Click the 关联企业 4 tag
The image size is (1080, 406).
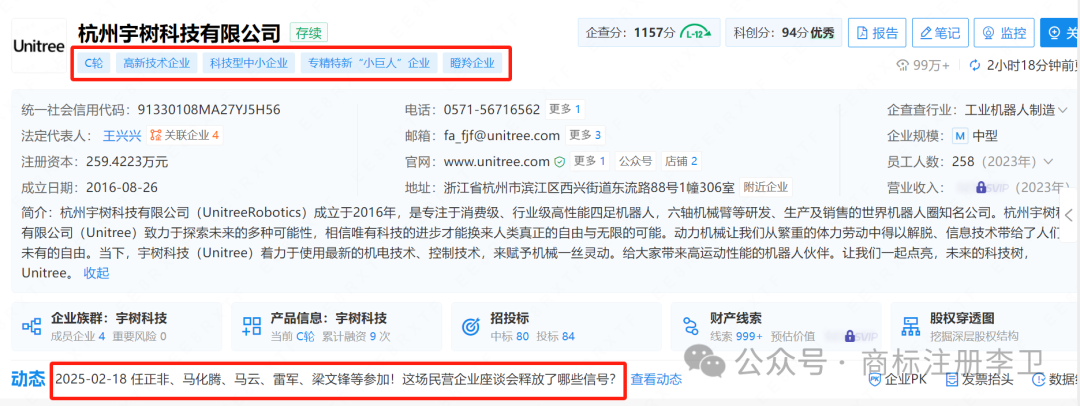(x=185, y=135)
